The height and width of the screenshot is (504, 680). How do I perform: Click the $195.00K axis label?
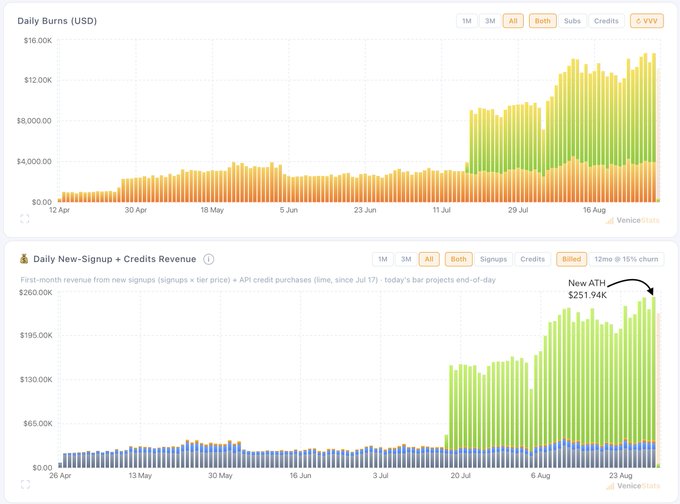tap(36, 335)
